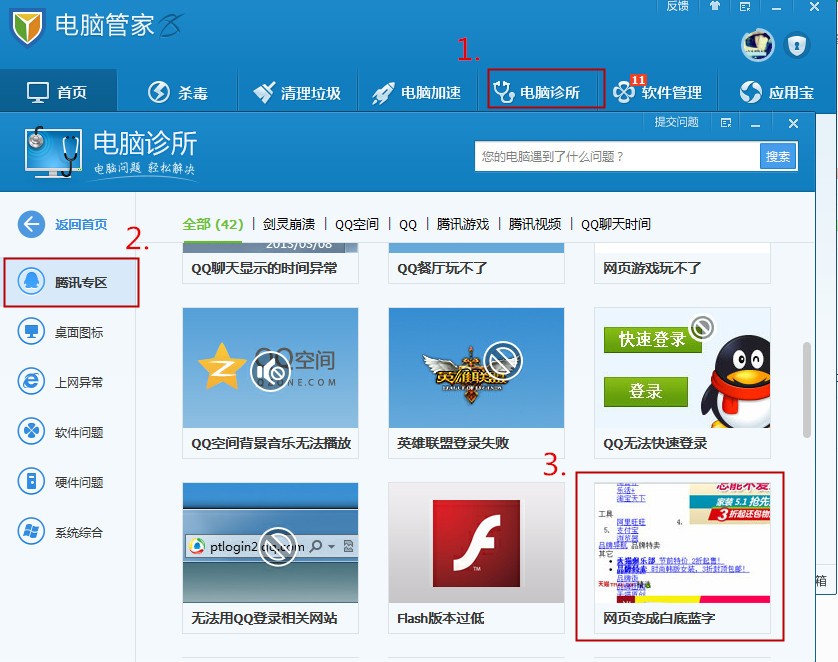Open the QQ餐厅玩不了 fix
This screenshot has width=838, height=662.
476,263
